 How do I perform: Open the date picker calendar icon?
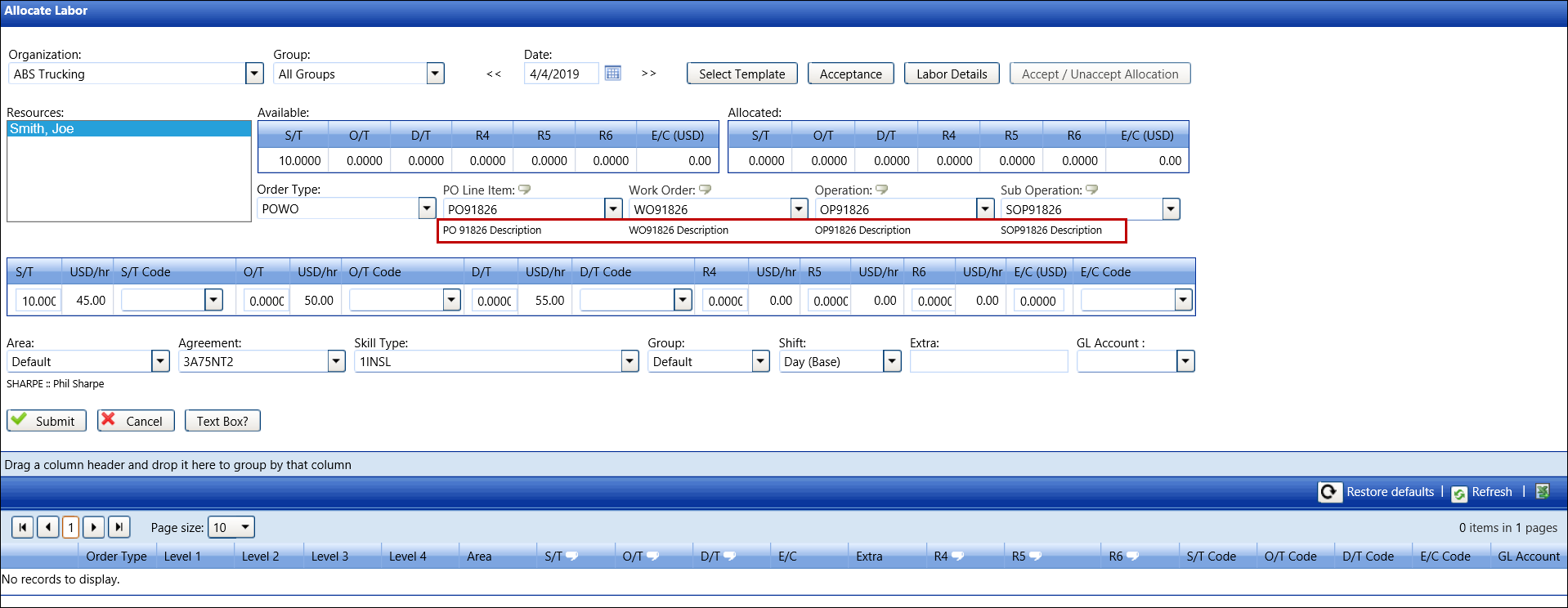pyautogui.click(x=612, y=74)
